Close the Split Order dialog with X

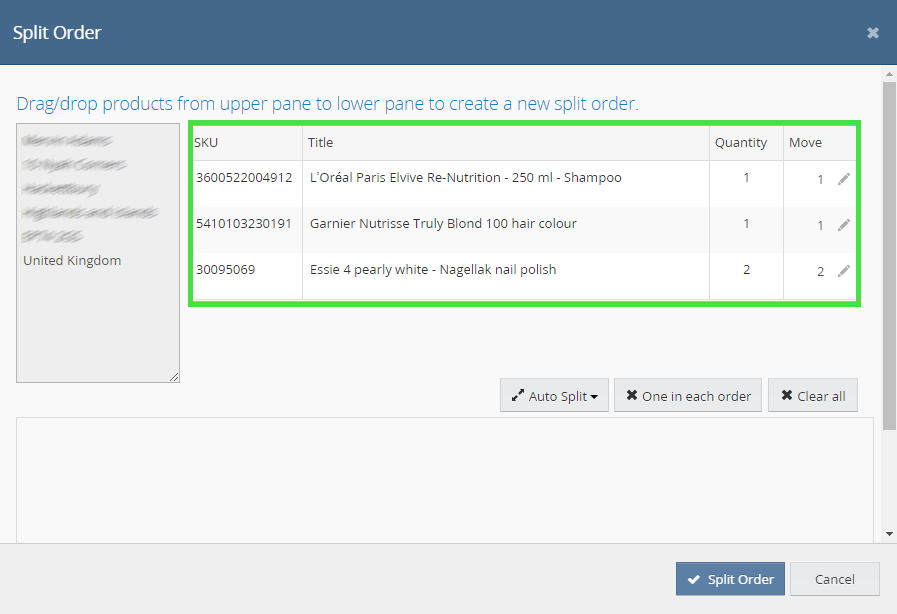[873, 33]
